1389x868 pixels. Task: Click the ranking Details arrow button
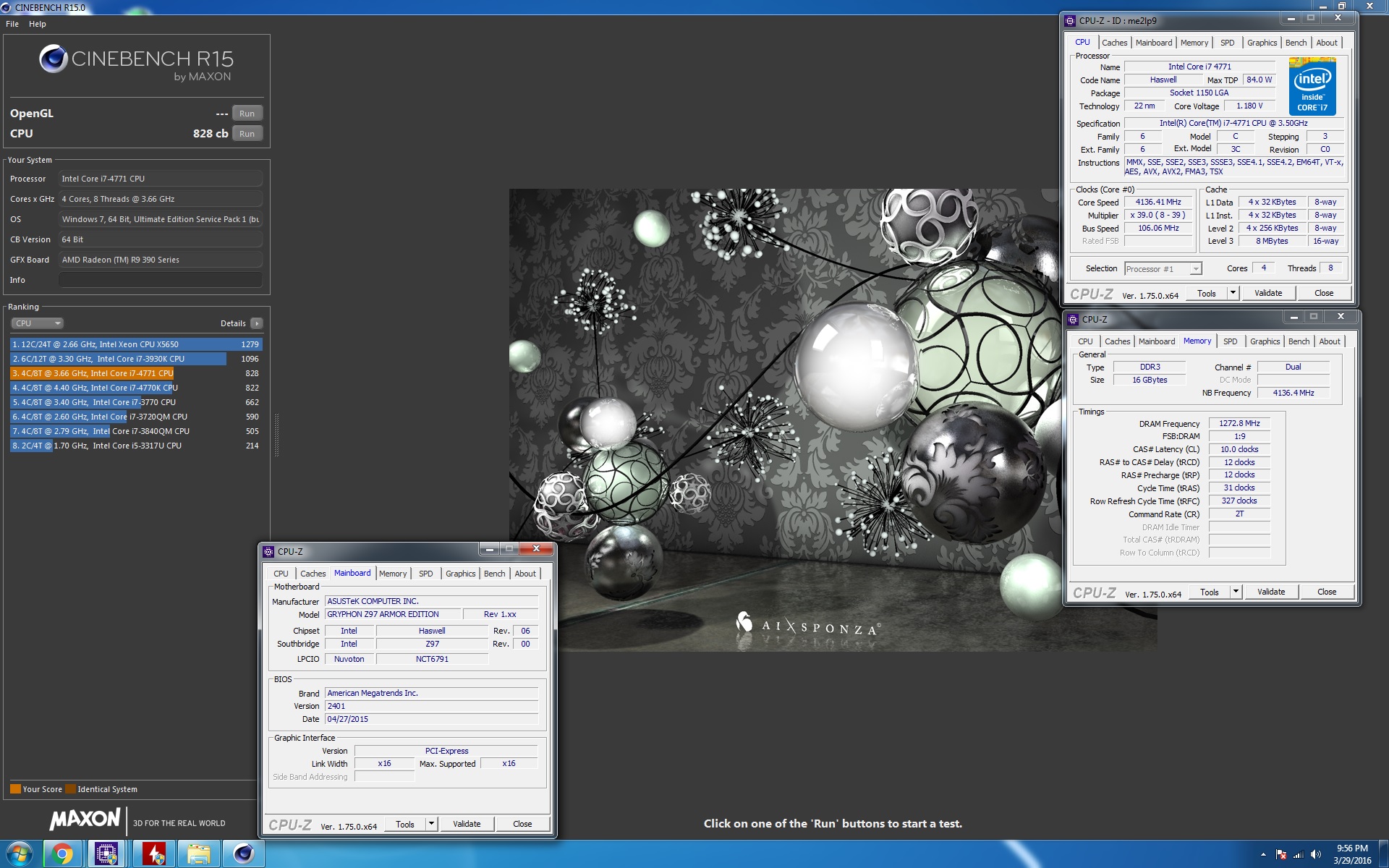(257, 323)
